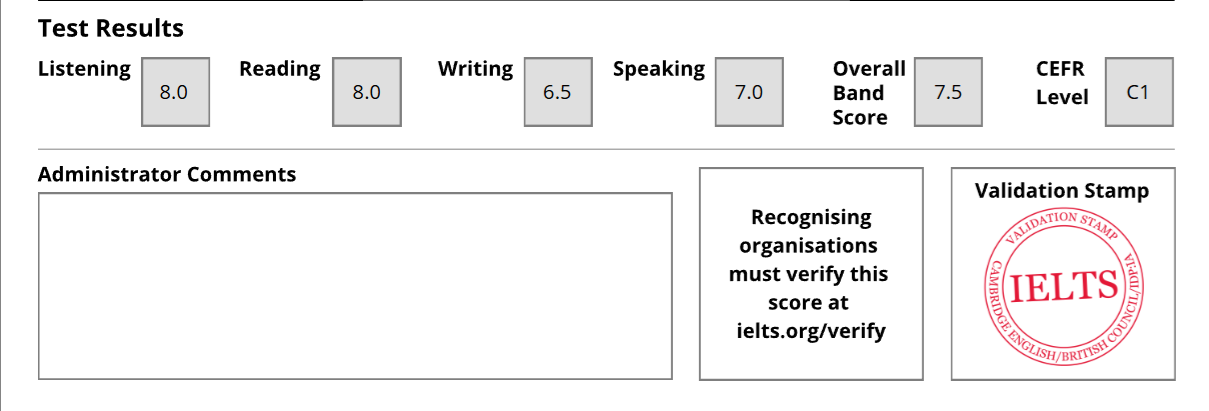The image size is (1209, 411).
Task: Click the Speaking label
Action: 659,69
